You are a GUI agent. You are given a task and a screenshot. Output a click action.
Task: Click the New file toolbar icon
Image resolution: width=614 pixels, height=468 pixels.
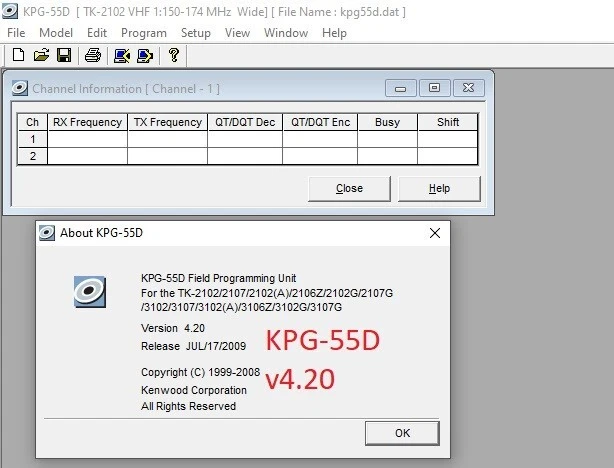(x=18, y=55)
